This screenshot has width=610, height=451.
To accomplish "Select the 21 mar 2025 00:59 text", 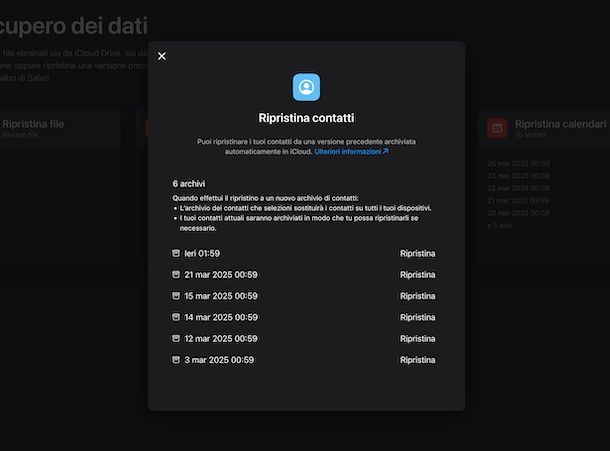I will coord(221,275).
